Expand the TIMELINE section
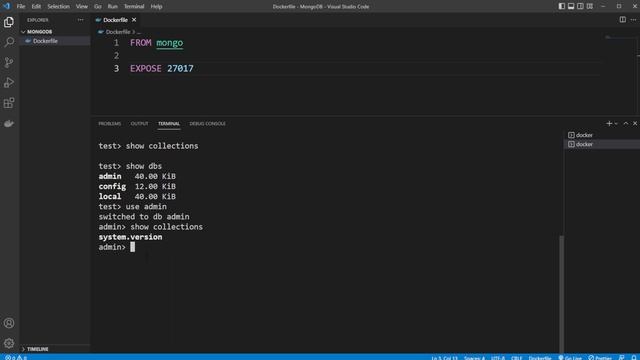The image size is (640, 360). point(55,349)
